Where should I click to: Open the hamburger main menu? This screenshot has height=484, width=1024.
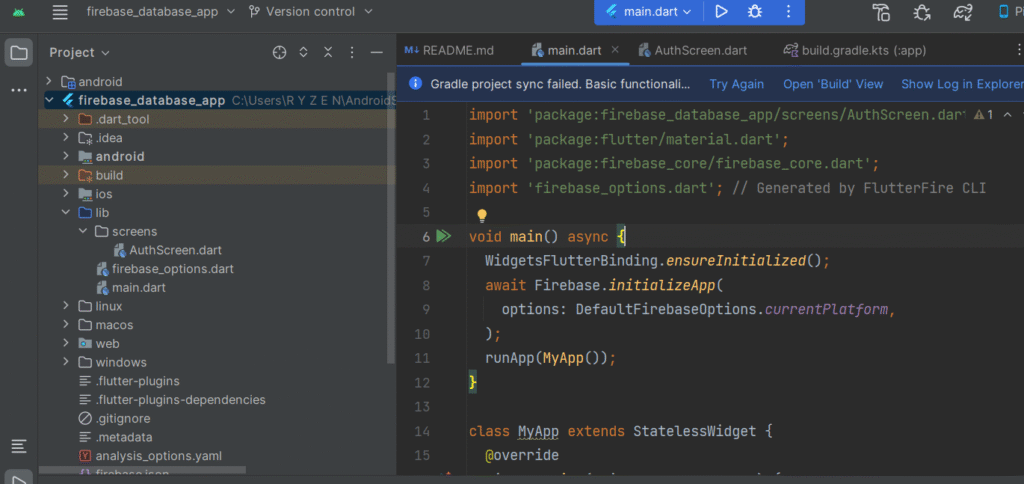coord(60,12)
